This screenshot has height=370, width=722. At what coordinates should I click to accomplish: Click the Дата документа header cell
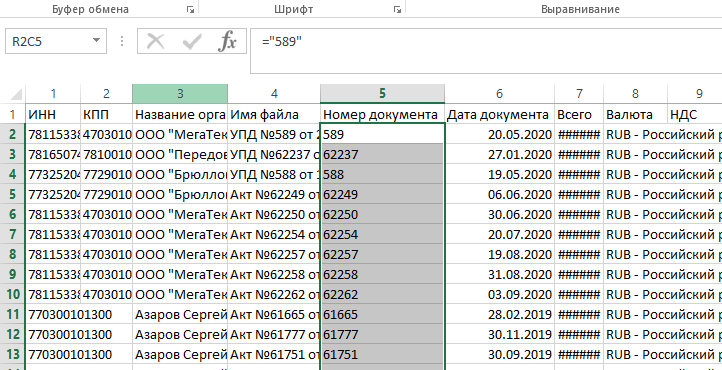click(x=500, y=114)
